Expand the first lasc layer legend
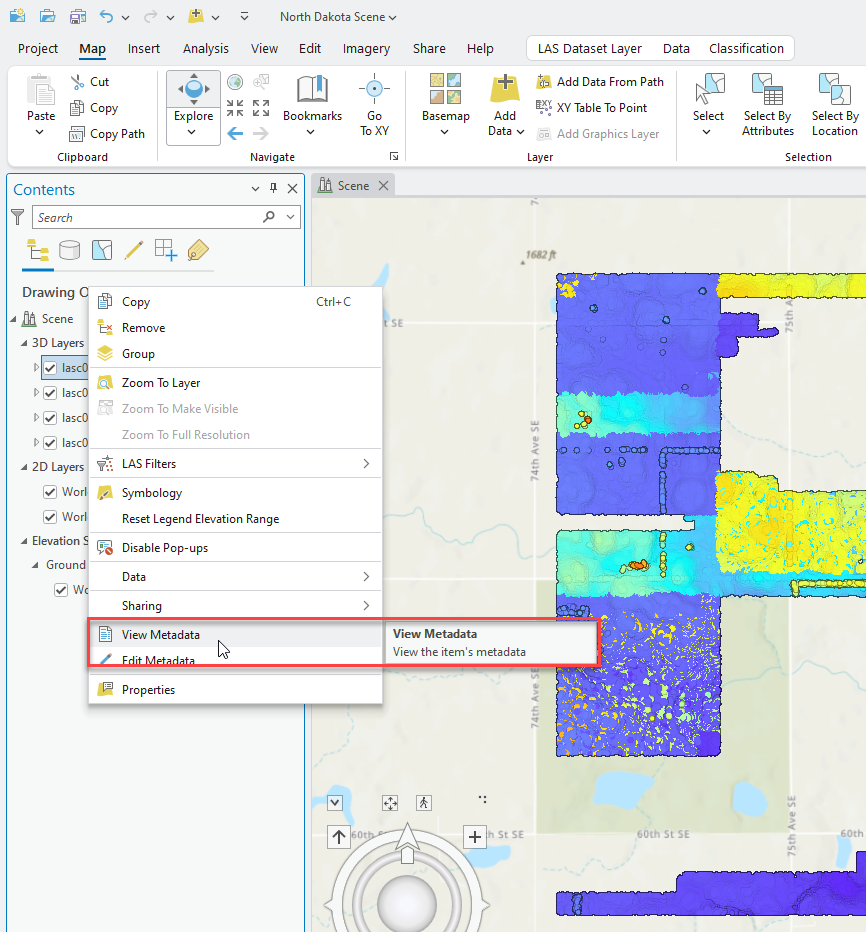Screen dimensions: 866x932 coord(35,366)
